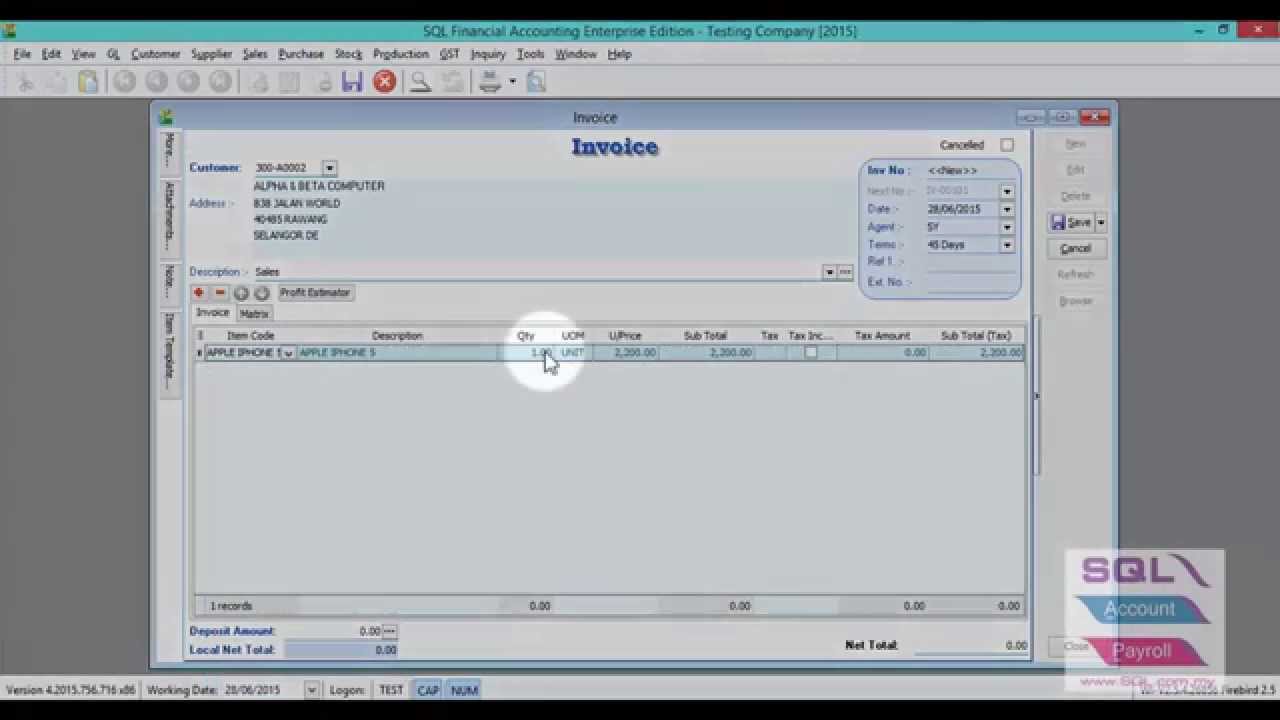
Task: Click the Save floppy-disk icon in main toolbar
Action: (x=352, y=82)
